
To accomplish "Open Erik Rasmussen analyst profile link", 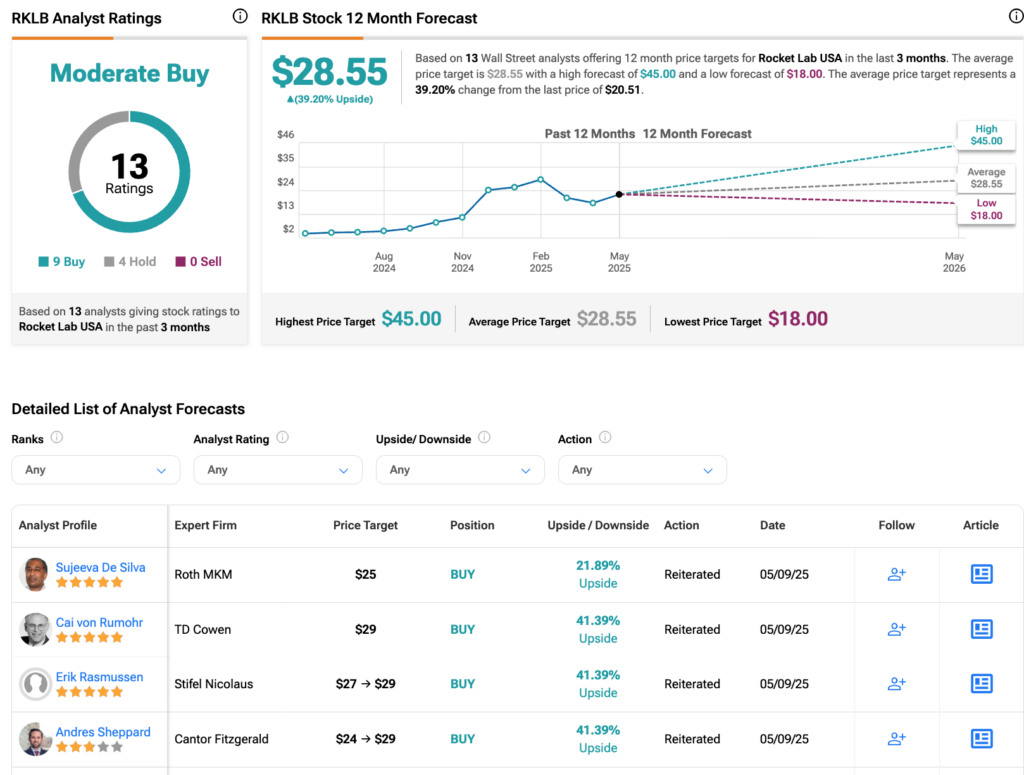I will point(99,677).
